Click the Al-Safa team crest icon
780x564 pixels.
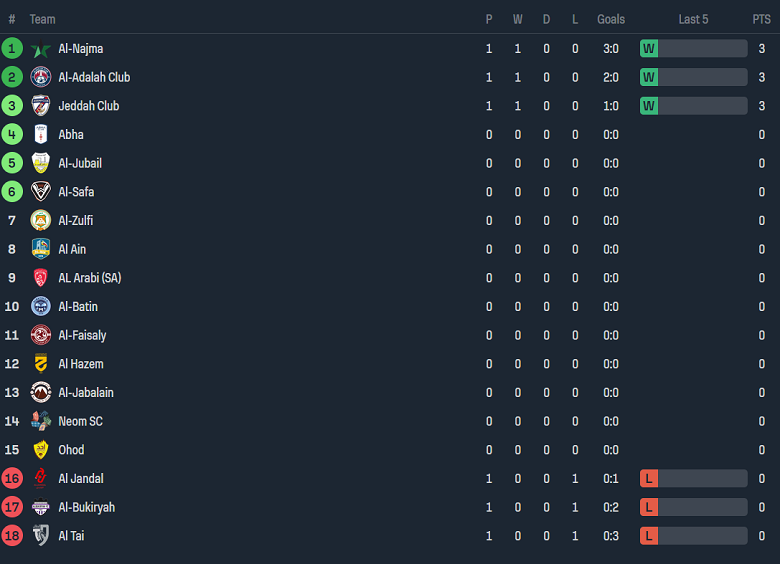pos(41,192)
